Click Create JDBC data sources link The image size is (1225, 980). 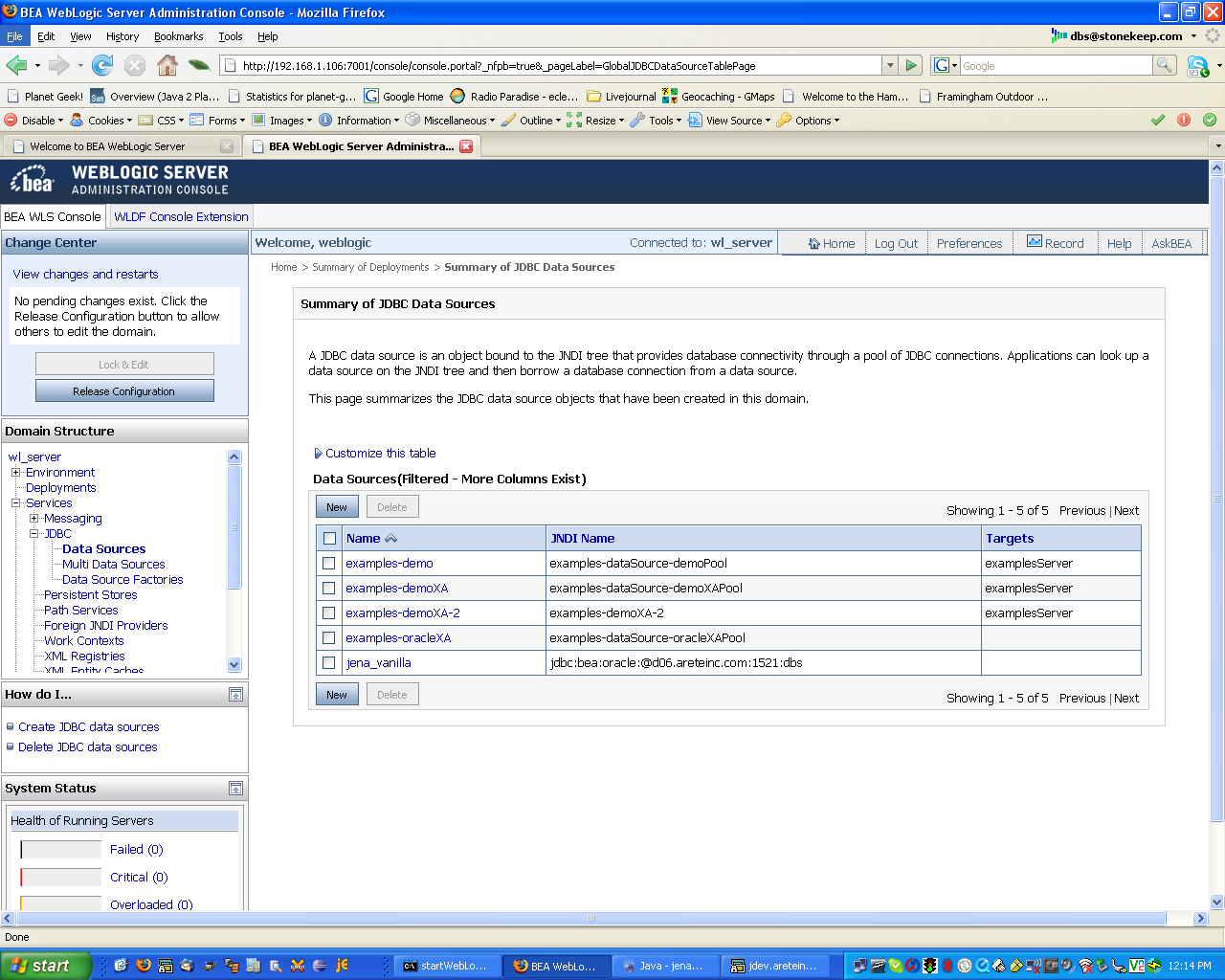(x=89, y=727)
